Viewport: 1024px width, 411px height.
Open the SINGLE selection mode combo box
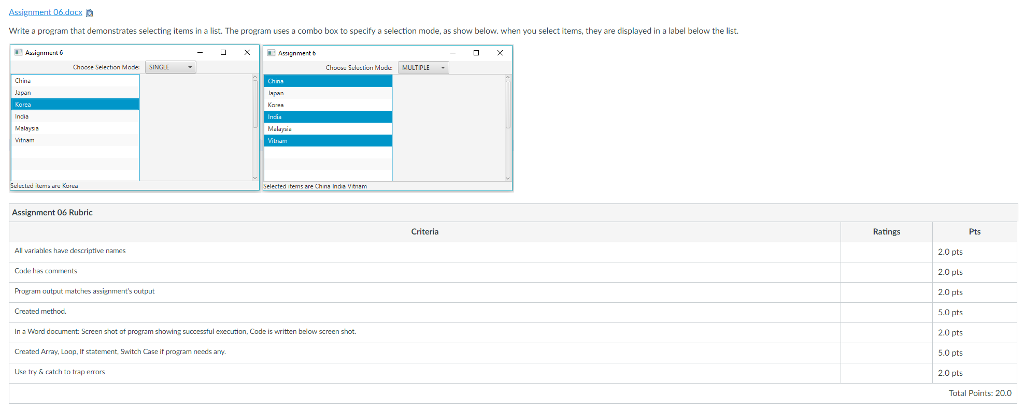pos(170,67)
